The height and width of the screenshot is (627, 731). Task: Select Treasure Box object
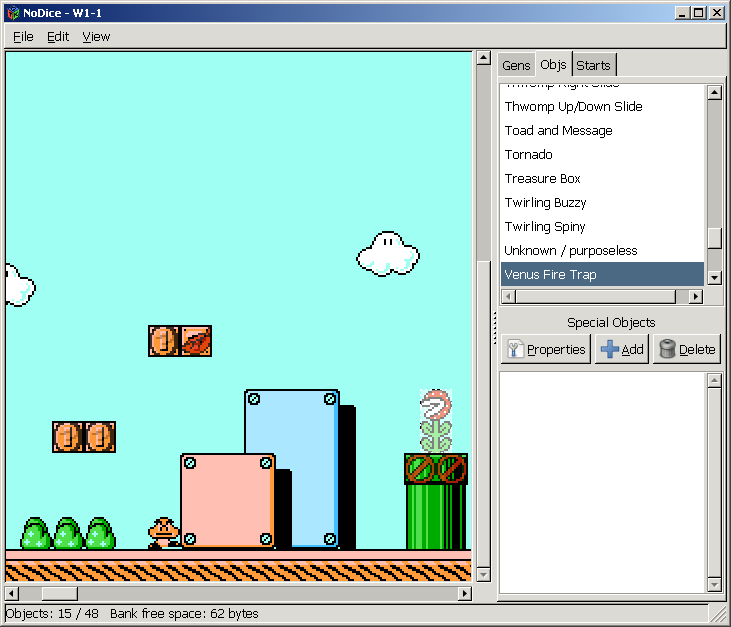(601, 179)
